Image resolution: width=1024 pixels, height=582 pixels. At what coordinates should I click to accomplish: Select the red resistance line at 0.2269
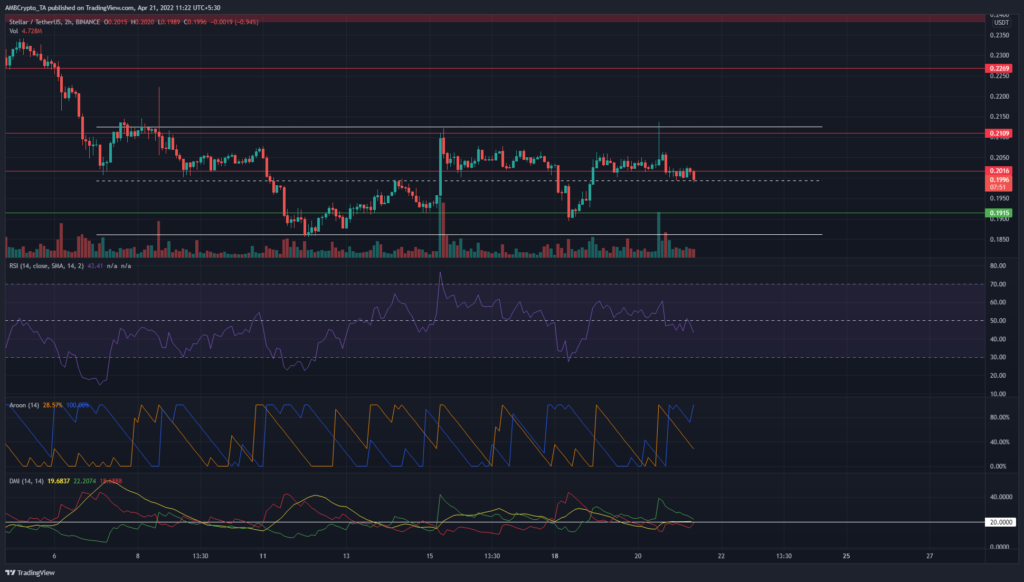[x=500, y=69]
